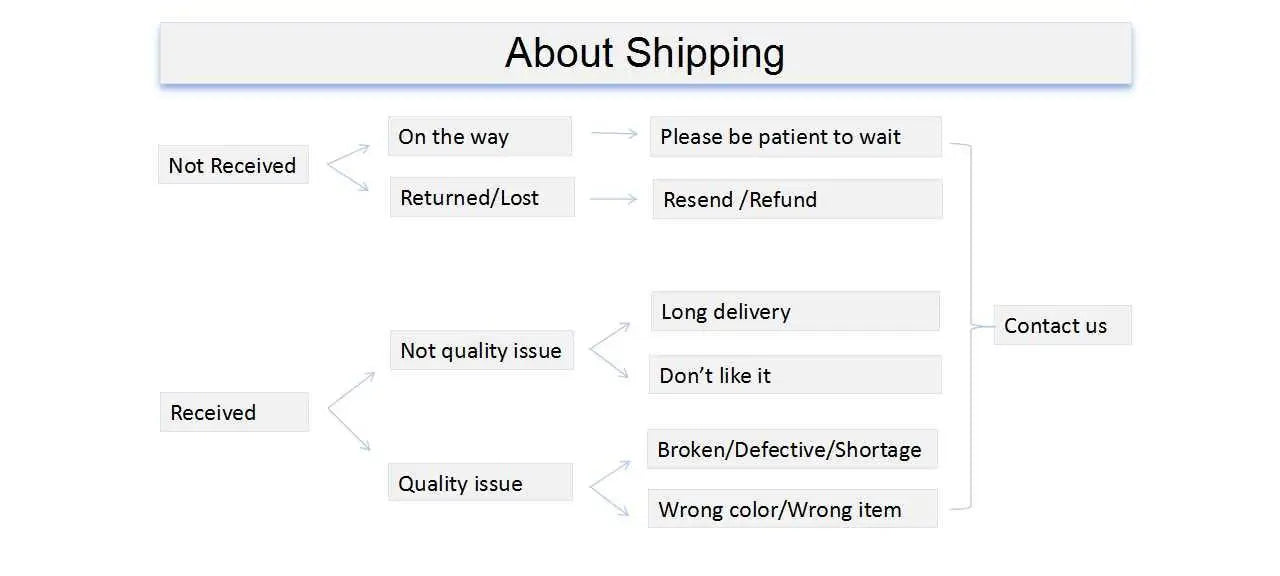Select the Not Received box
1280x576 pixels.
tap(233, 165)
